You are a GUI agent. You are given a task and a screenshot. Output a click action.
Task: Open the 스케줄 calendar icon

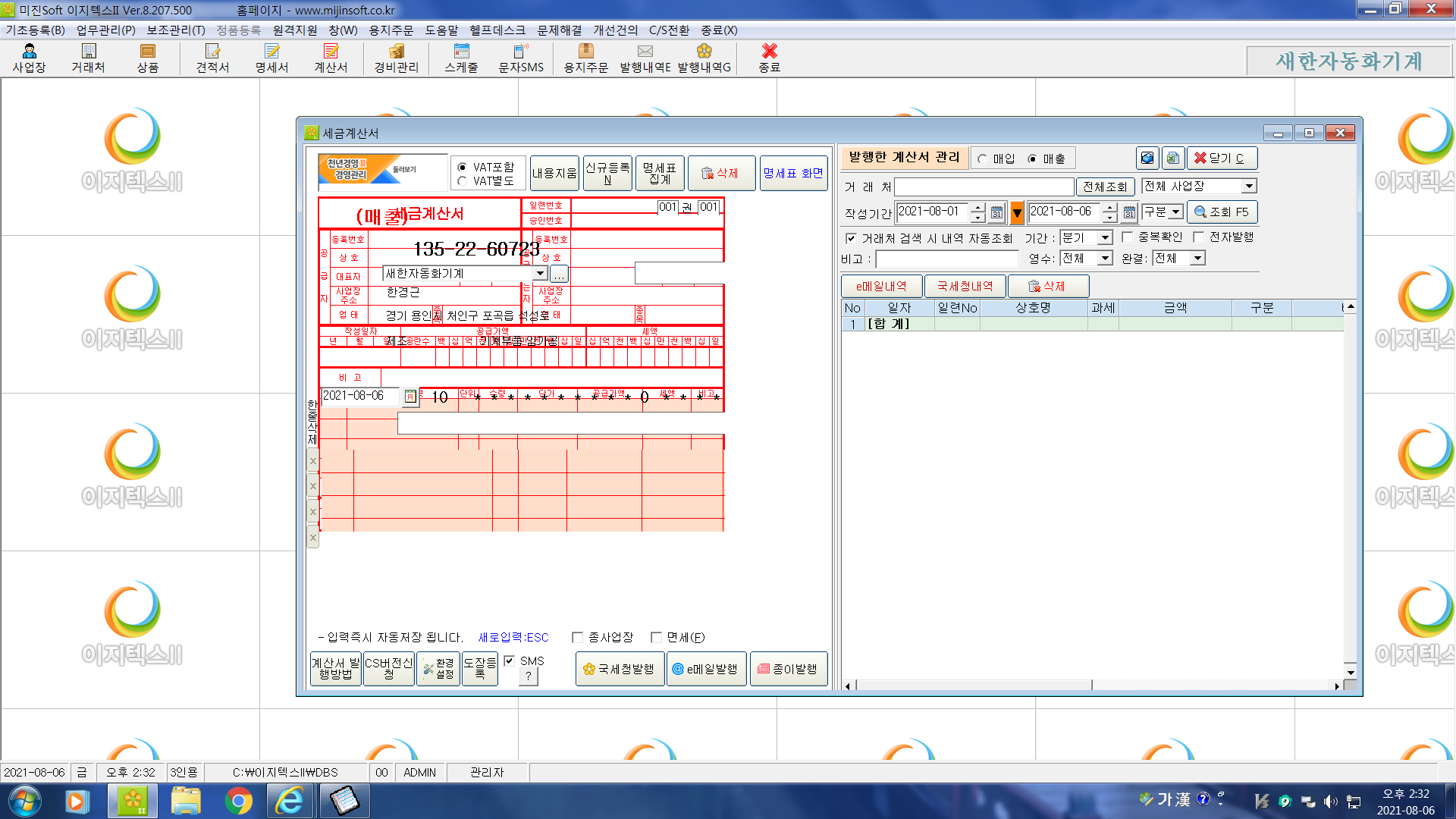pyautogui.click(x=461, y=58)
